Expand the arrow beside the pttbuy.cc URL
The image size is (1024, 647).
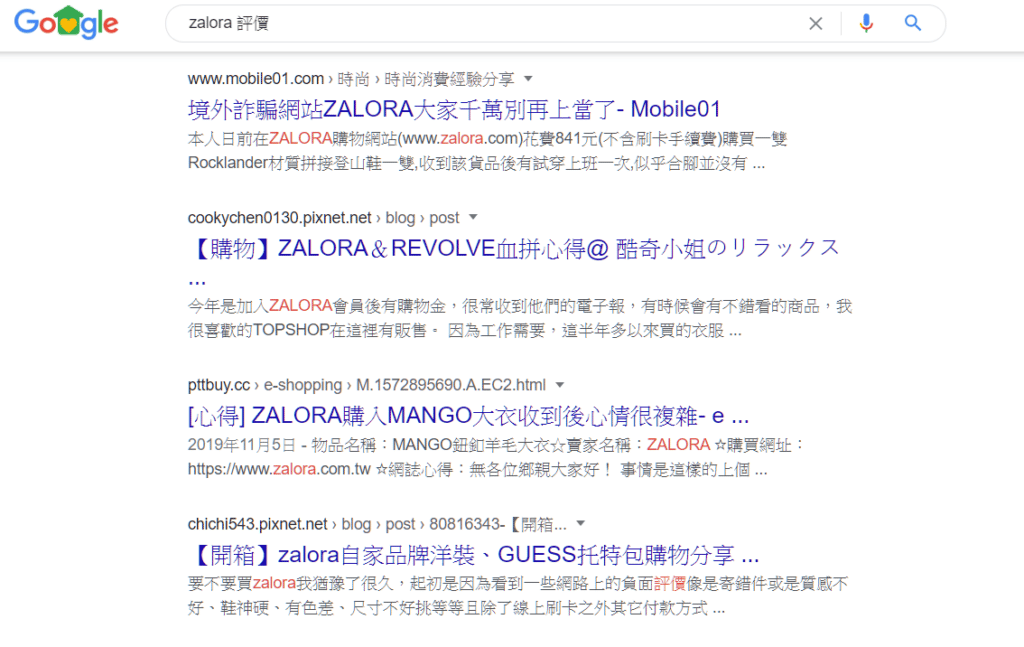pos(560,385)
